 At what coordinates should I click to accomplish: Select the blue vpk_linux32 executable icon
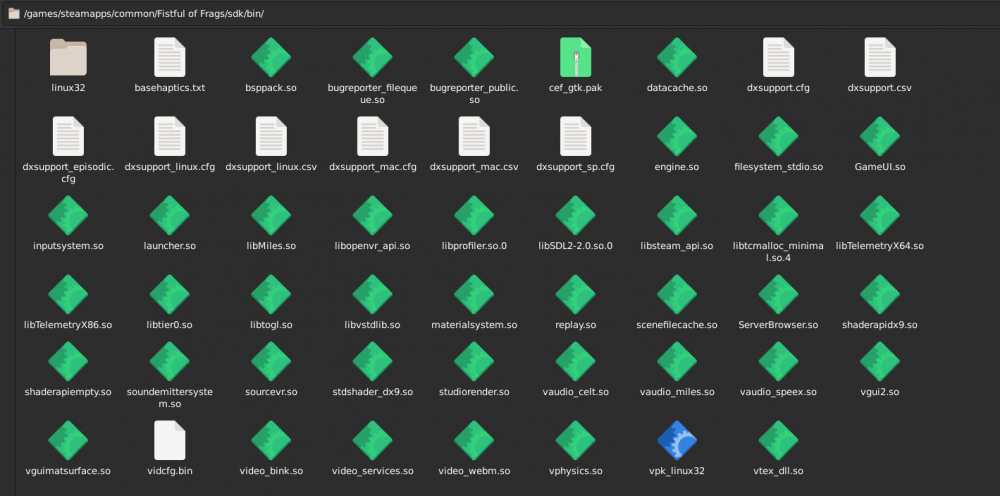coord(677,441)
